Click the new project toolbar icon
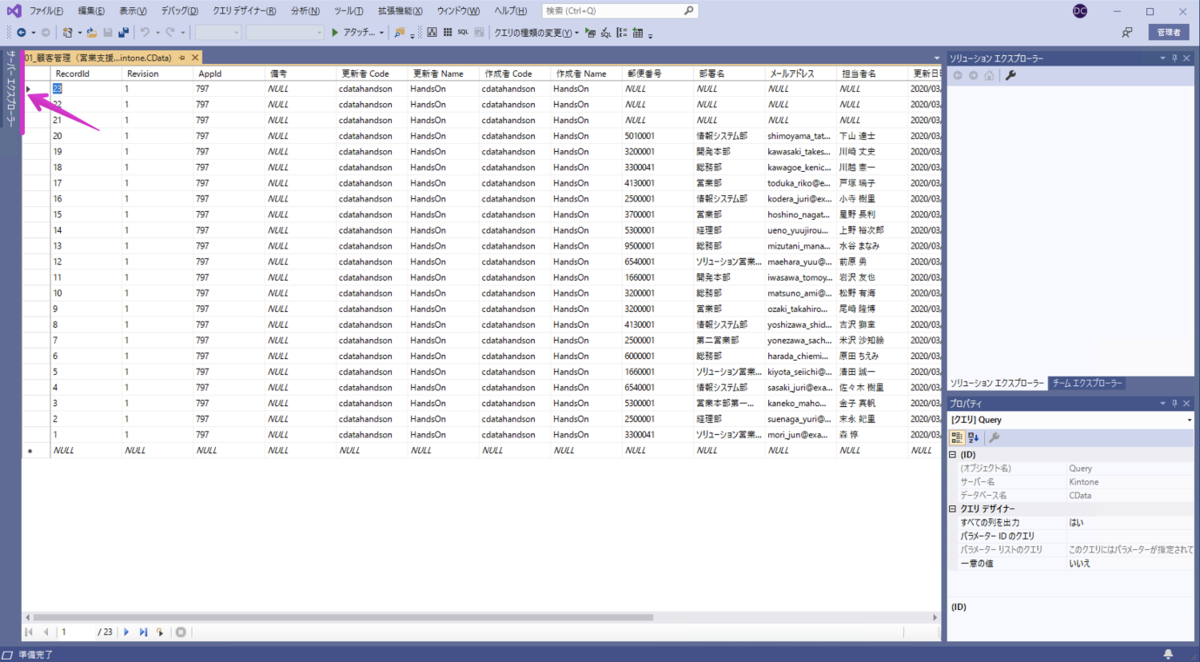 pyautogui.click(x=67, y=32)
